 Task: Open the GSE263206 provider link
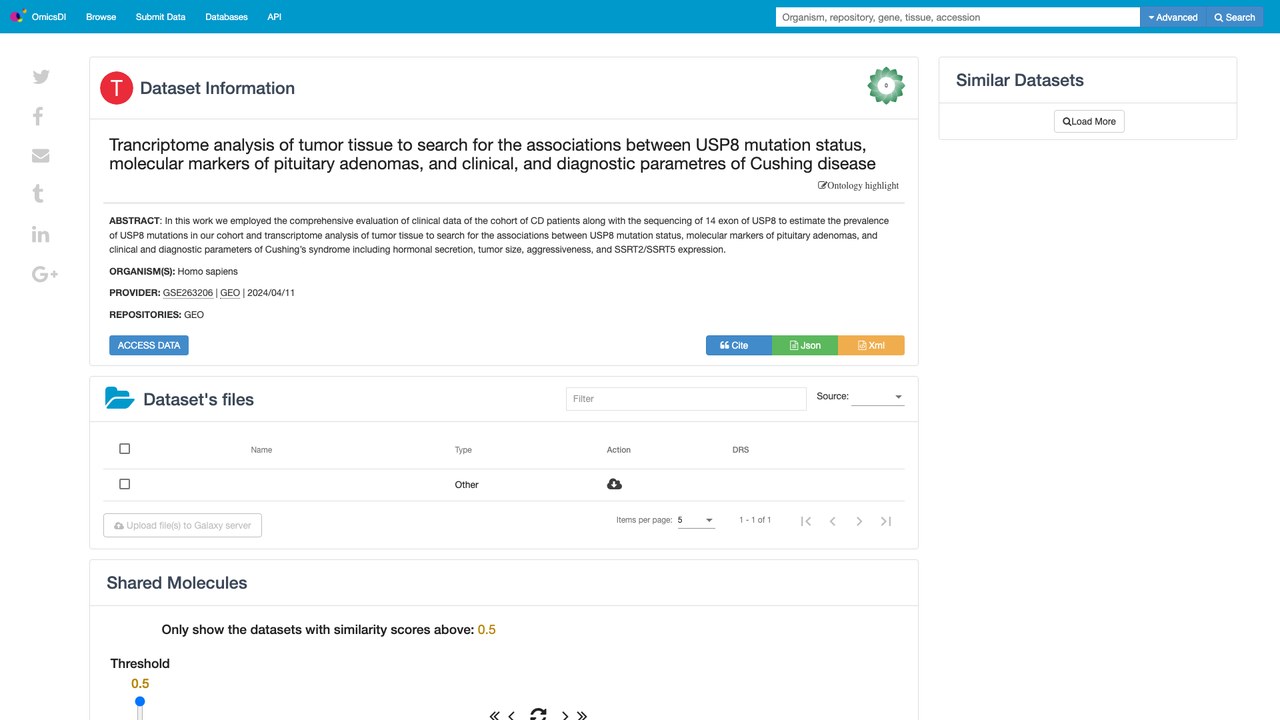[188, 293]
